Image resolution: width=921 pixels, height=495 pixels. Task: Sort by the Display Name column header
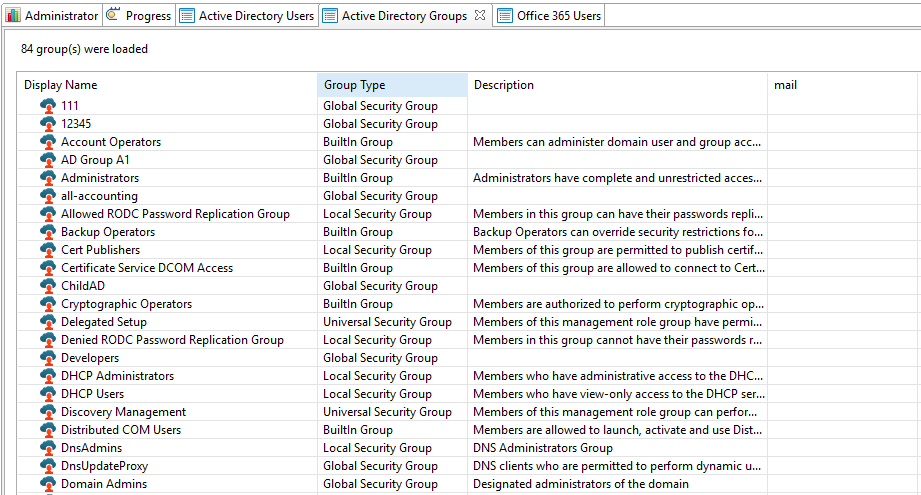point(61,85)
